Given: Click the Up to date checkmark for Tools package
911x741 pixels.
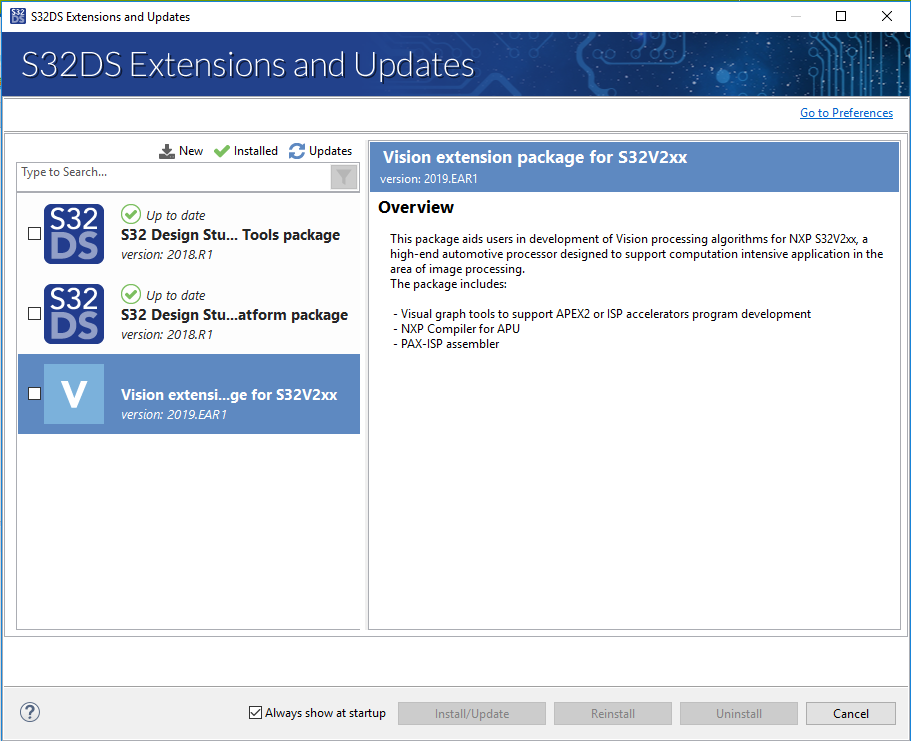Looking at the screenshot, I should pos(131,214).
